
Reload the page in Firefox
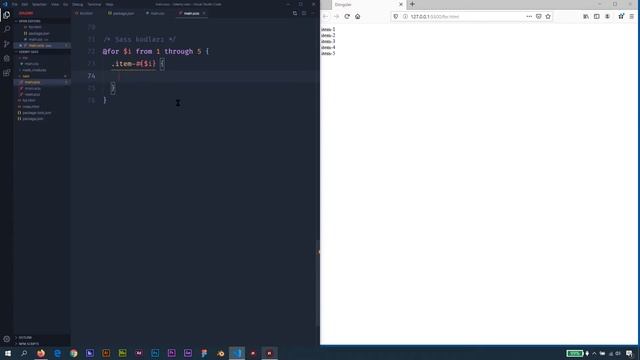pos(347,16)
